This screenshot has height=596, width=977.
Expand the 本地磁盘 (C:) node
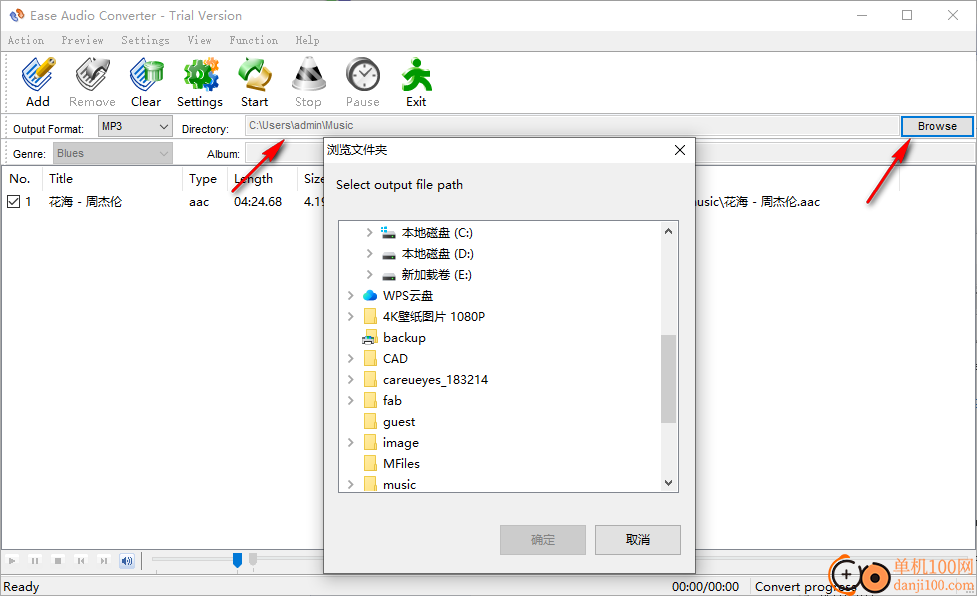pos(369,232)
